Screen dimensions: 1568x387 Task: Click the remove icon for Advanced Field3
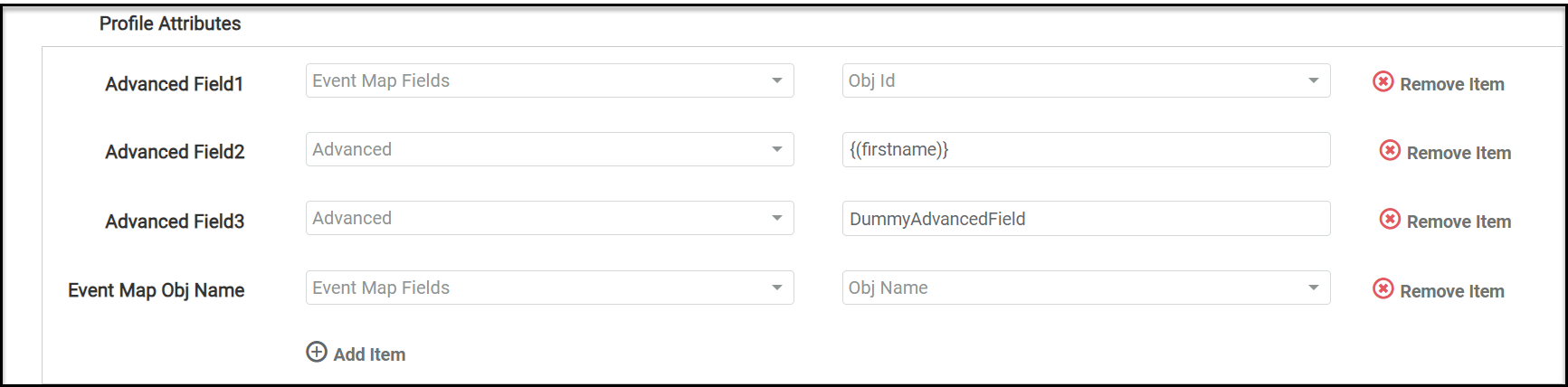[1390, 220]
